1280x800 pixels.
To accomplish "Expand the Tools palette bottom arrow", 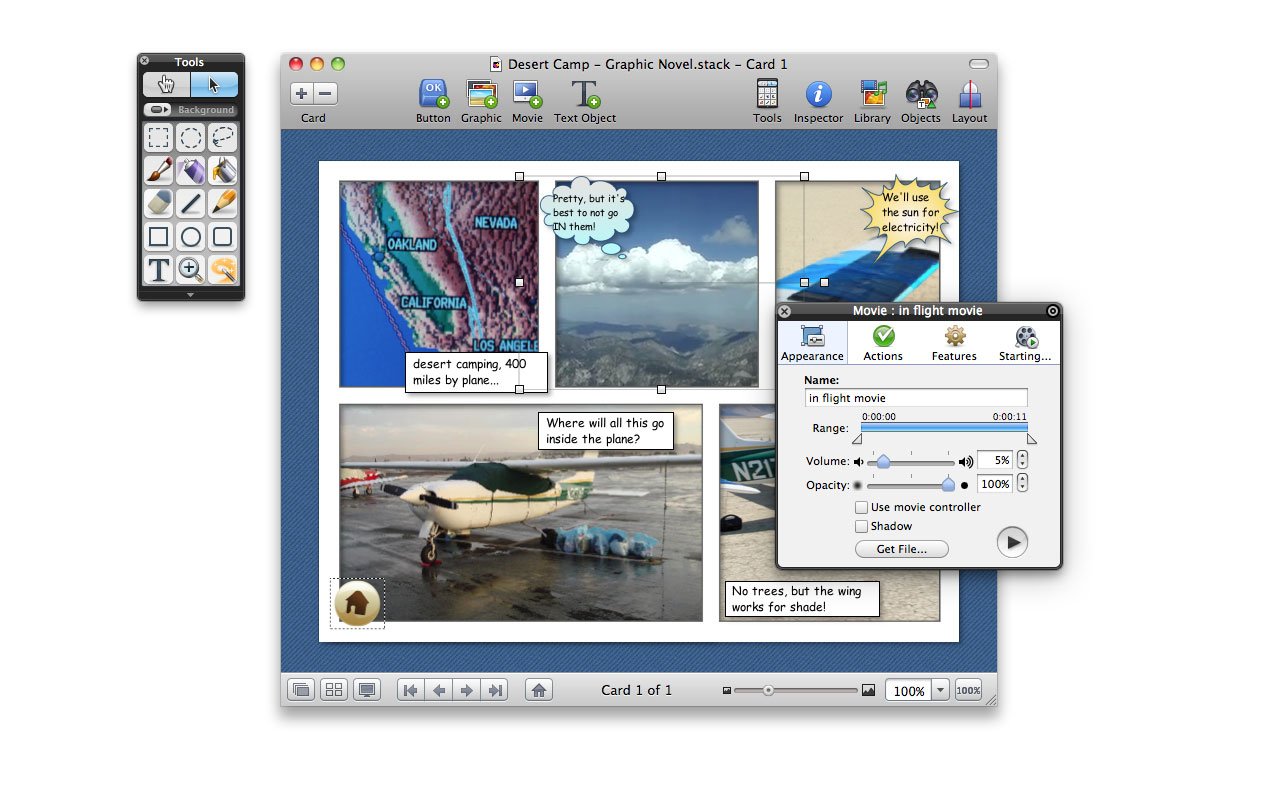I will (x=191, y=295).
